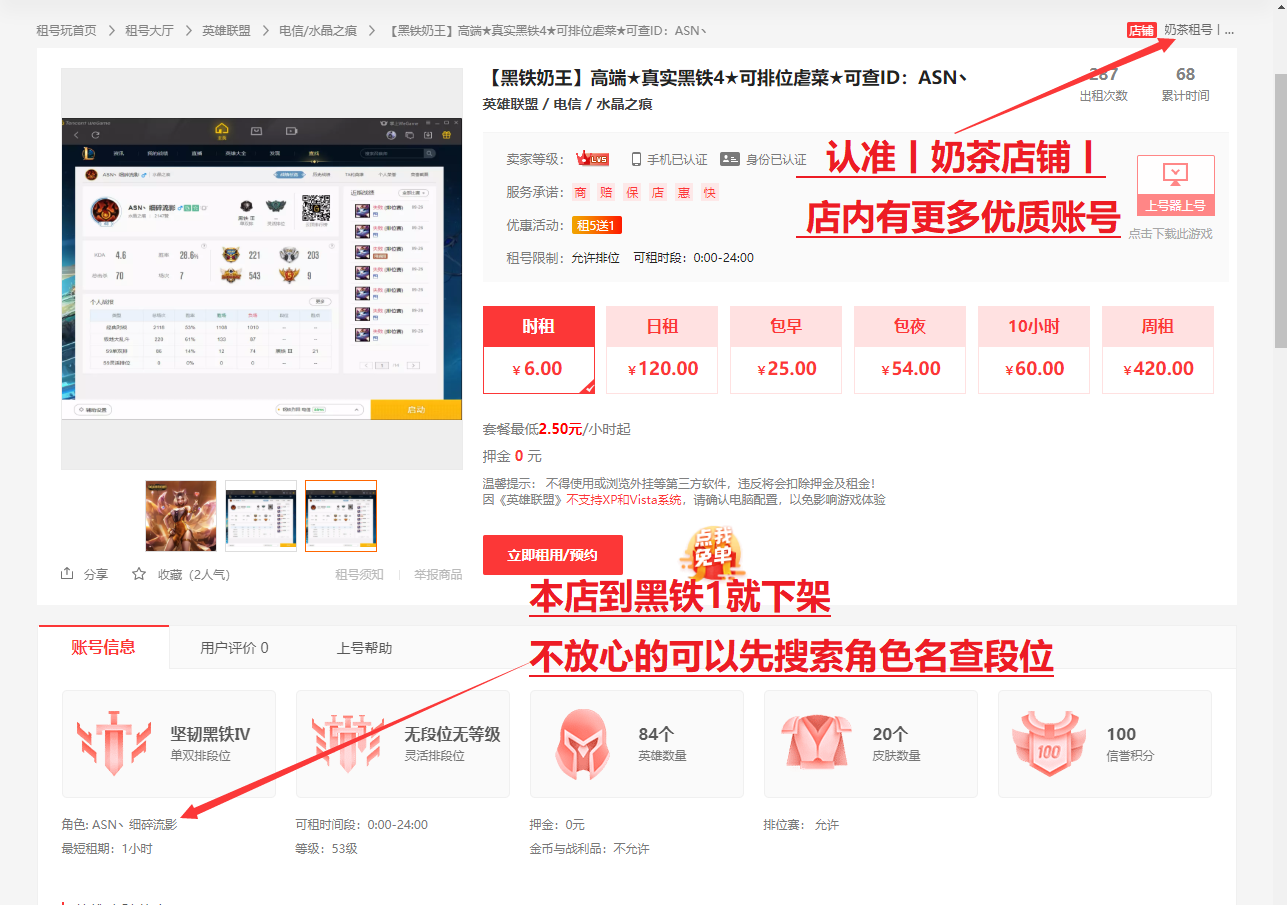This screenshot has height=905, width=1287.
Task: Click the 套餐最低2.50元/小时起 text
Action: tap(557, 429)
